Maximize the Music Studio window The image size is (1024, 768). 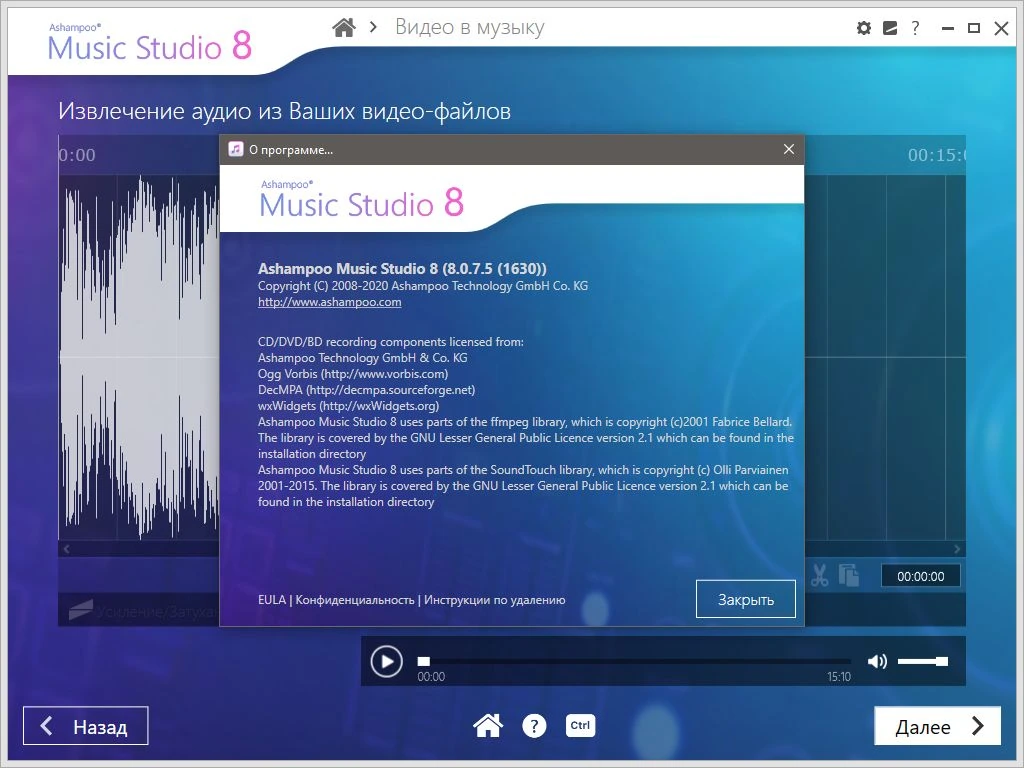974,28
